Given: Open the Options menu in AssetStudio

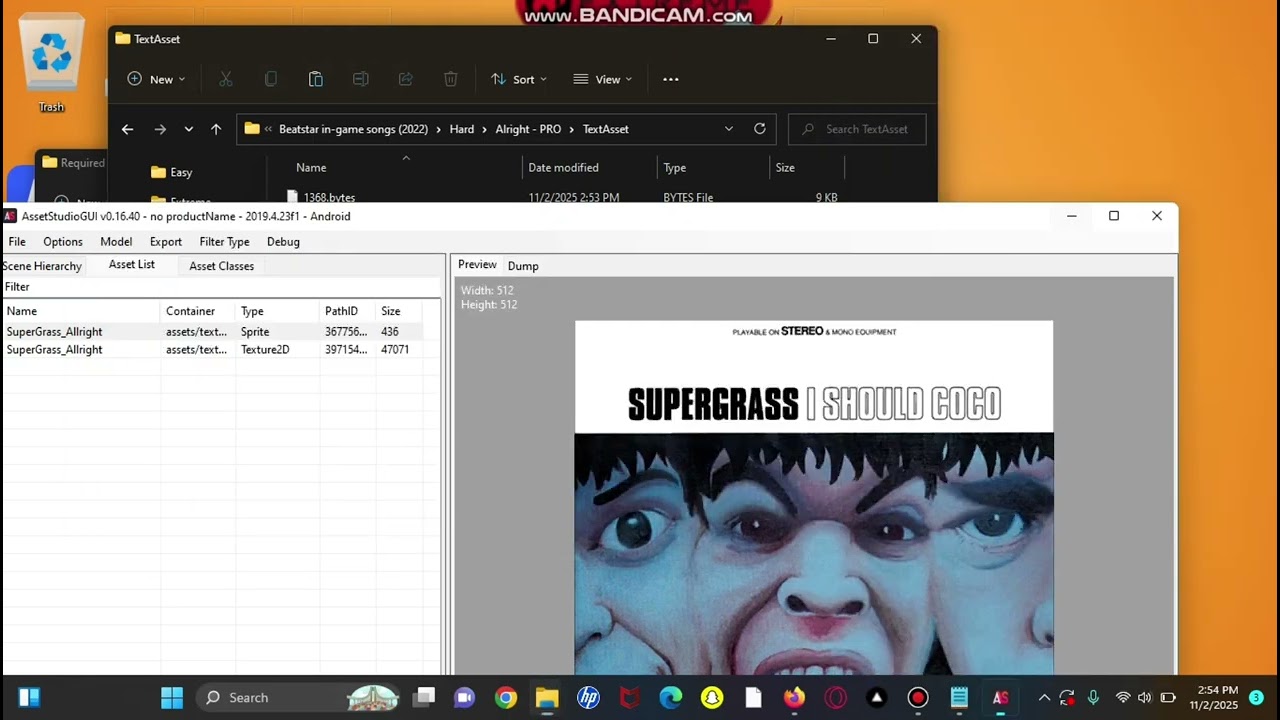Looking at the screenshot, I should (x=63, y=242).
